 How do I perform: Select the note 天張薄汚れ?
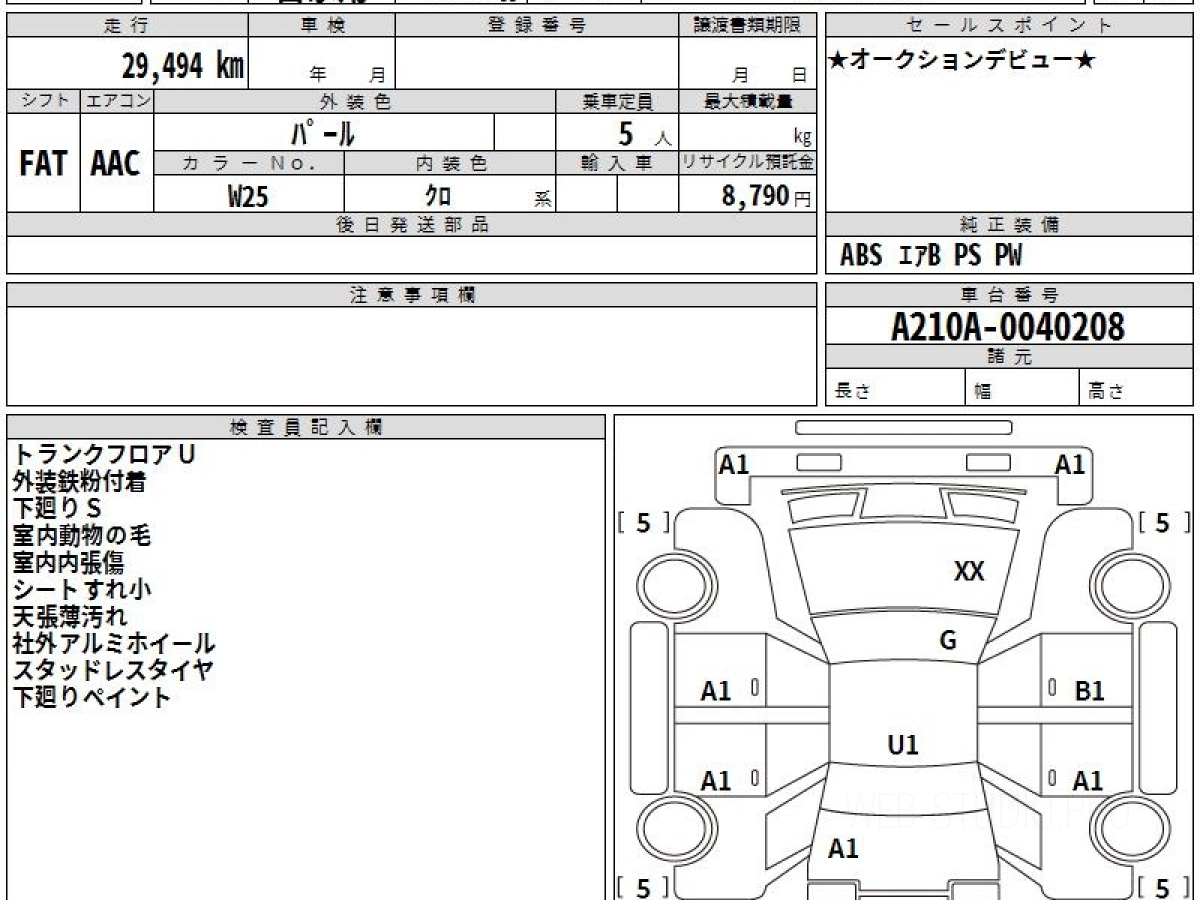(70, 617)
